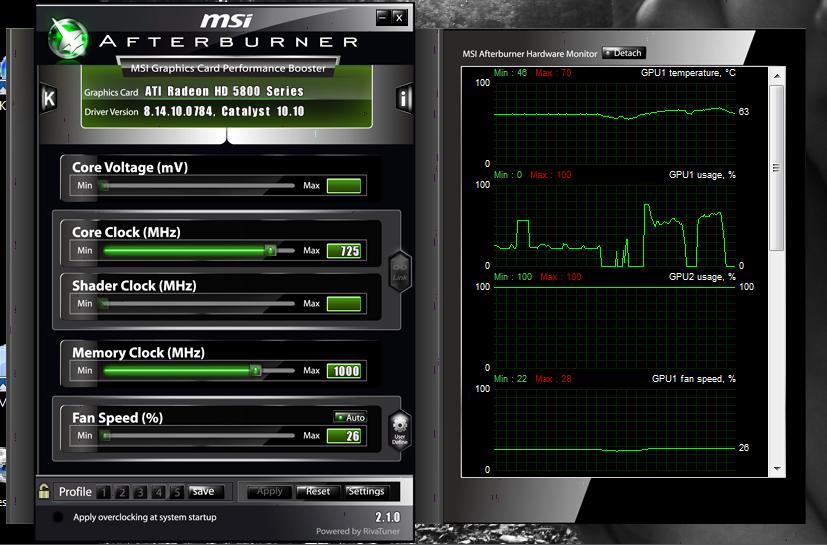Click the Fan Speed value field showing 26

click(344, 436)
